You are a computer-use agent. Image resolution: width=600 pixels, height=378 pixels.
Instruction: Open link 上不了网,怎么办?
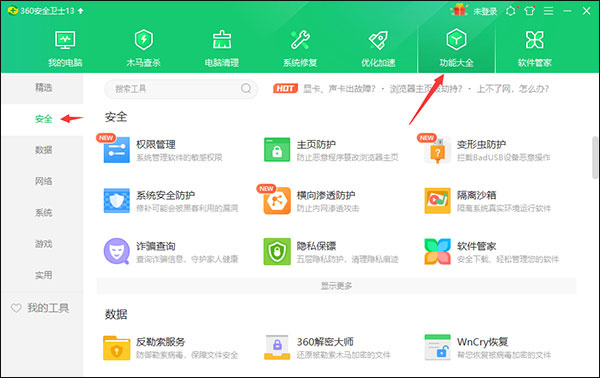tap(513, 89)
